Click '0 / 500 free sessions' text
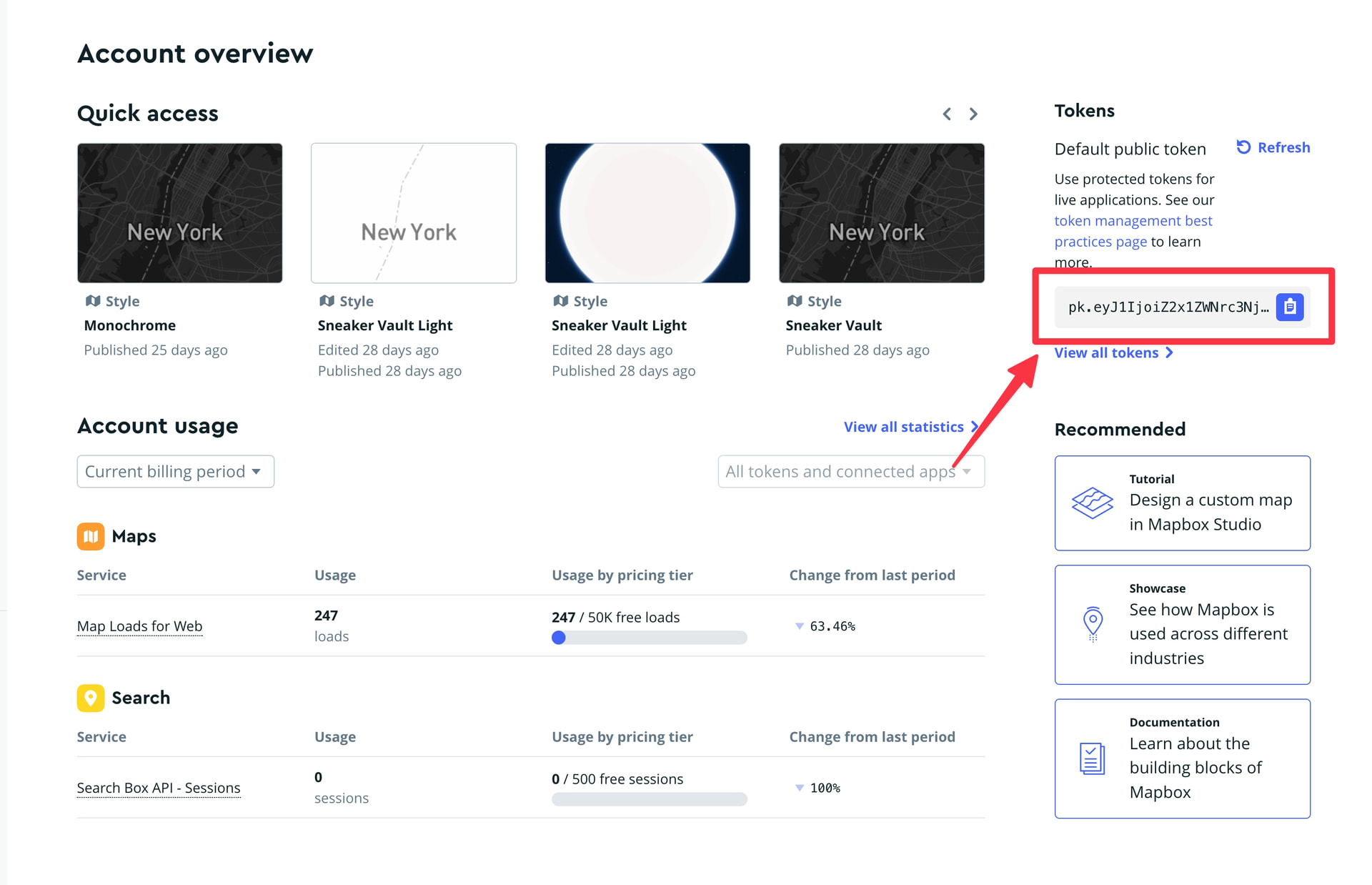Screen dimensions: 1372x885 [x=617, y=779]
